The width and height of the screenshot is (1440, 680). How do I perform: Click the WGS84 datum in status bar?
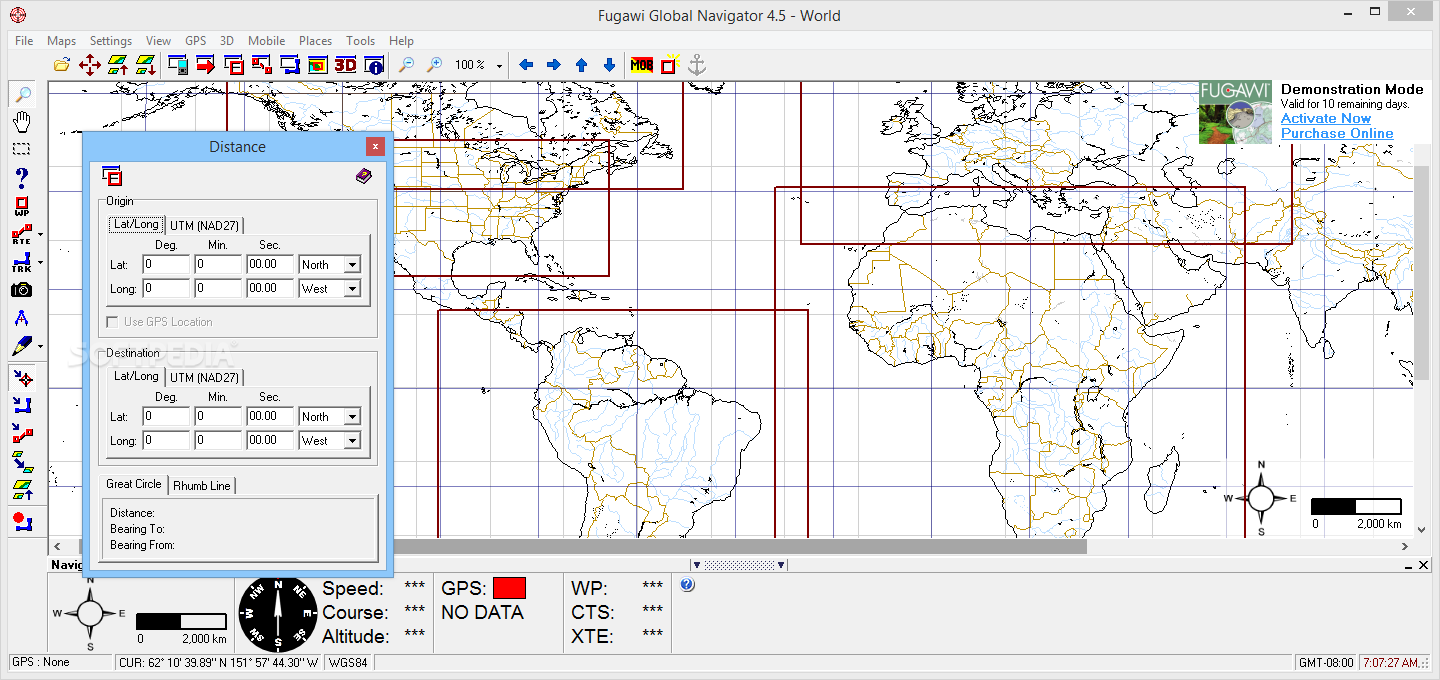[348, 662]
